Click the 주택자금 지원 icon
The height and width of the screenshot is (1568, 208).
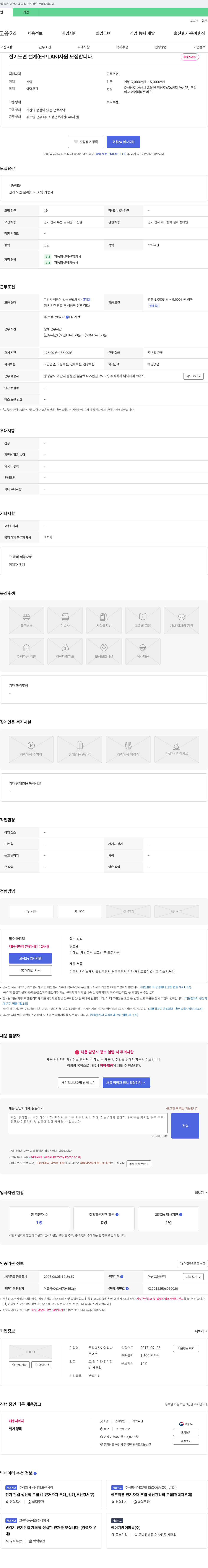coord(26,651)
